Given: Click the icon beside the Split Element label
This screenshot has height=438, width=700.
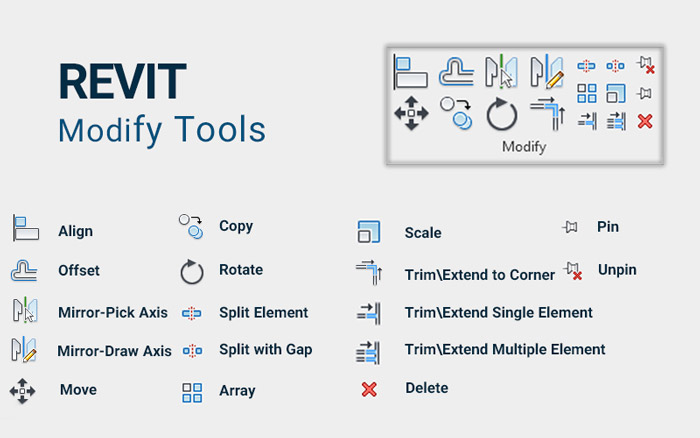Looking at the screenshot, I should point(192,313).
